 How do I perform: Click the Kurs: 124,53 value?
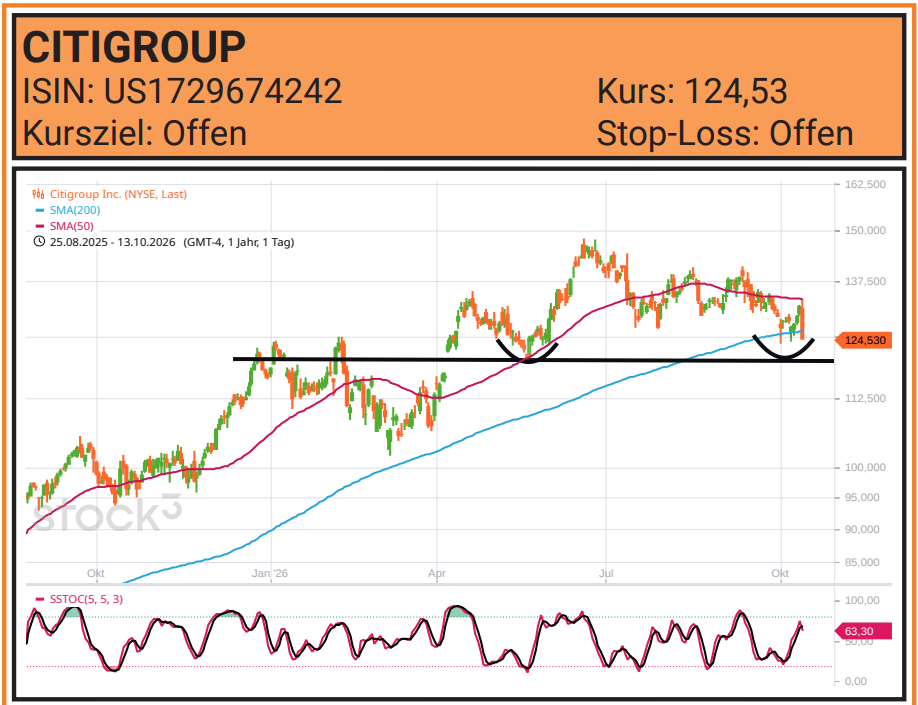(x=692, y=91)
